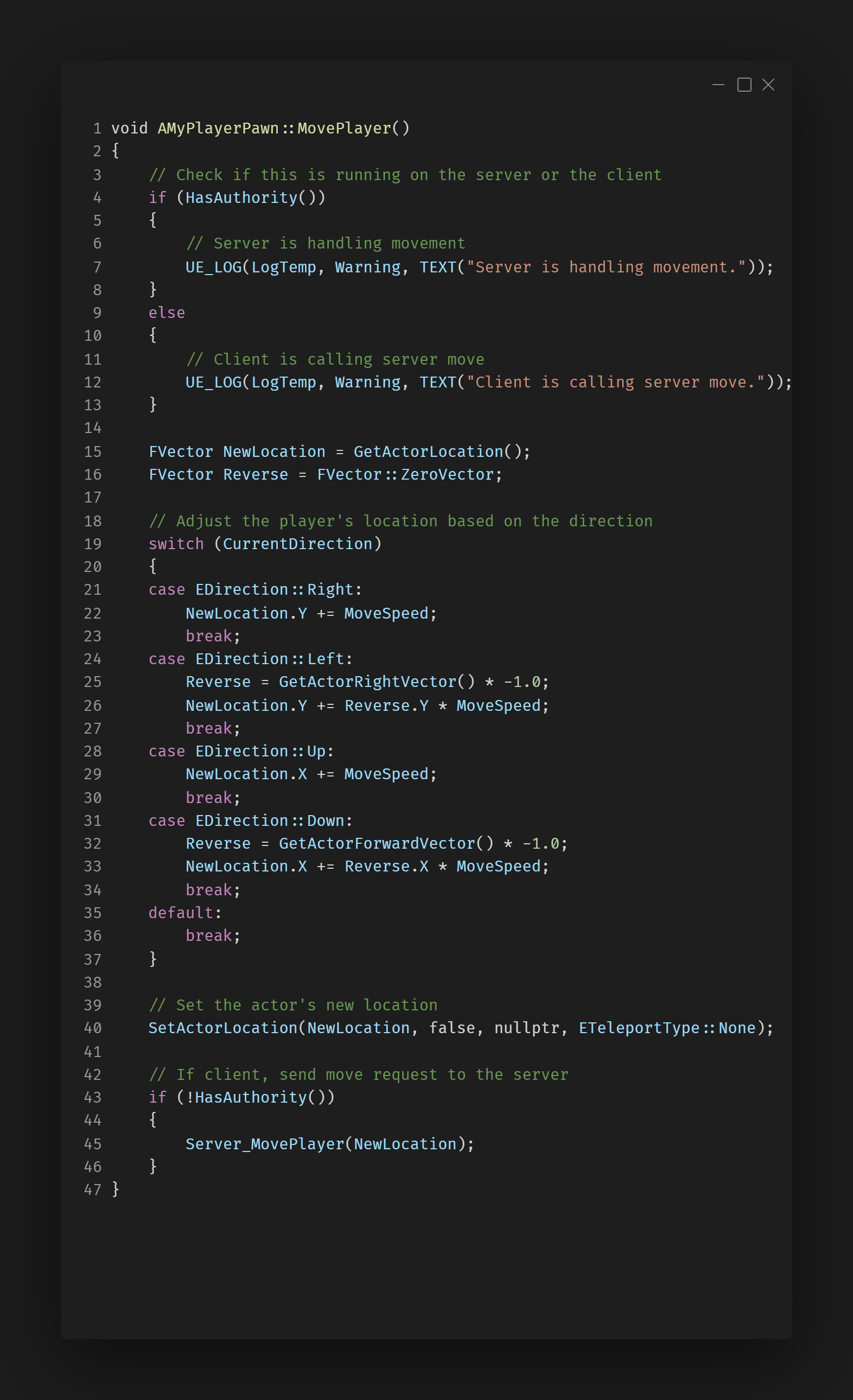Click the CurrentDirection variable in switch statement
Image resolution: width=853 pixels, height=1400 pixels.
click(x=297, y=544)
